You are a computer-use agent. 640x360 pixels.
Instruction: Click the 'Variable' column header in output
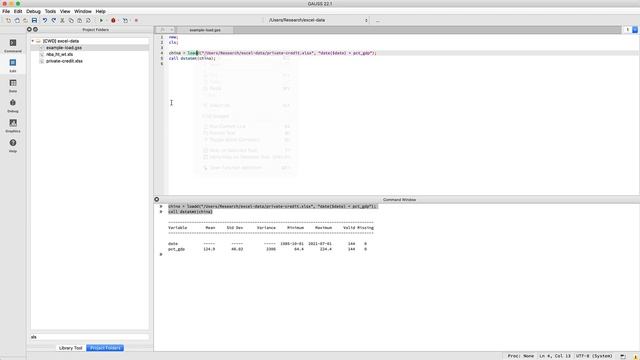[x=178, y=228]
